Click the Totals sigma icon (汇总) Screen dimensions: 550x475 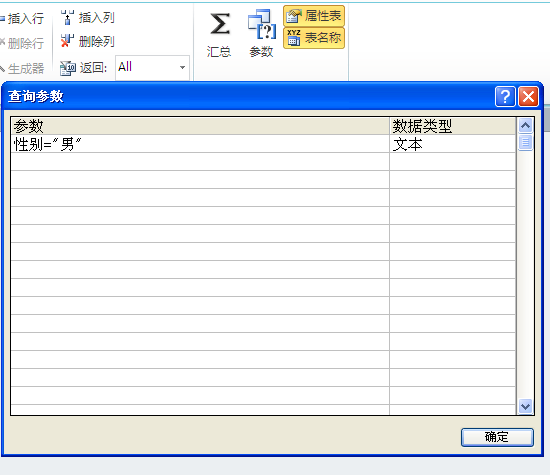click(x=220, y=24)
